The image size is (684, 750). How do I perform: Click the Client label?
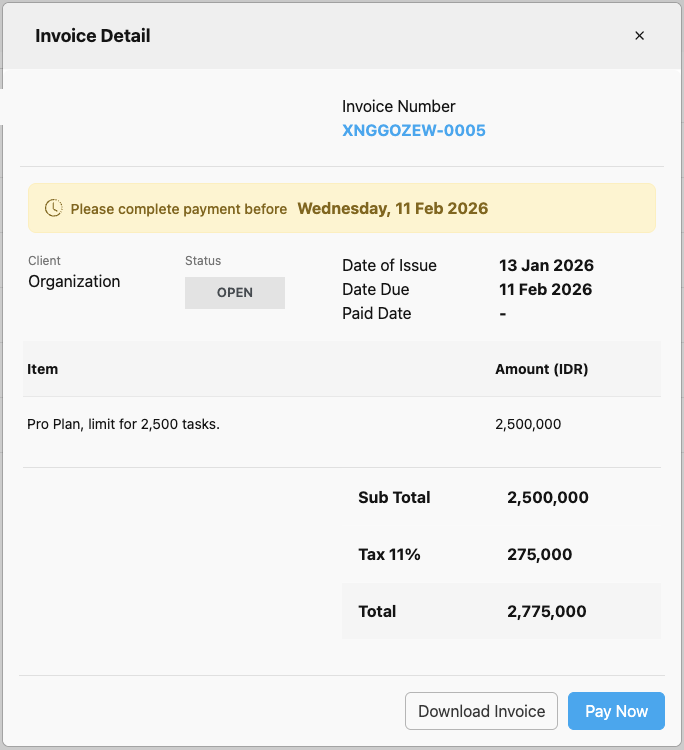(x=44, y=261)
